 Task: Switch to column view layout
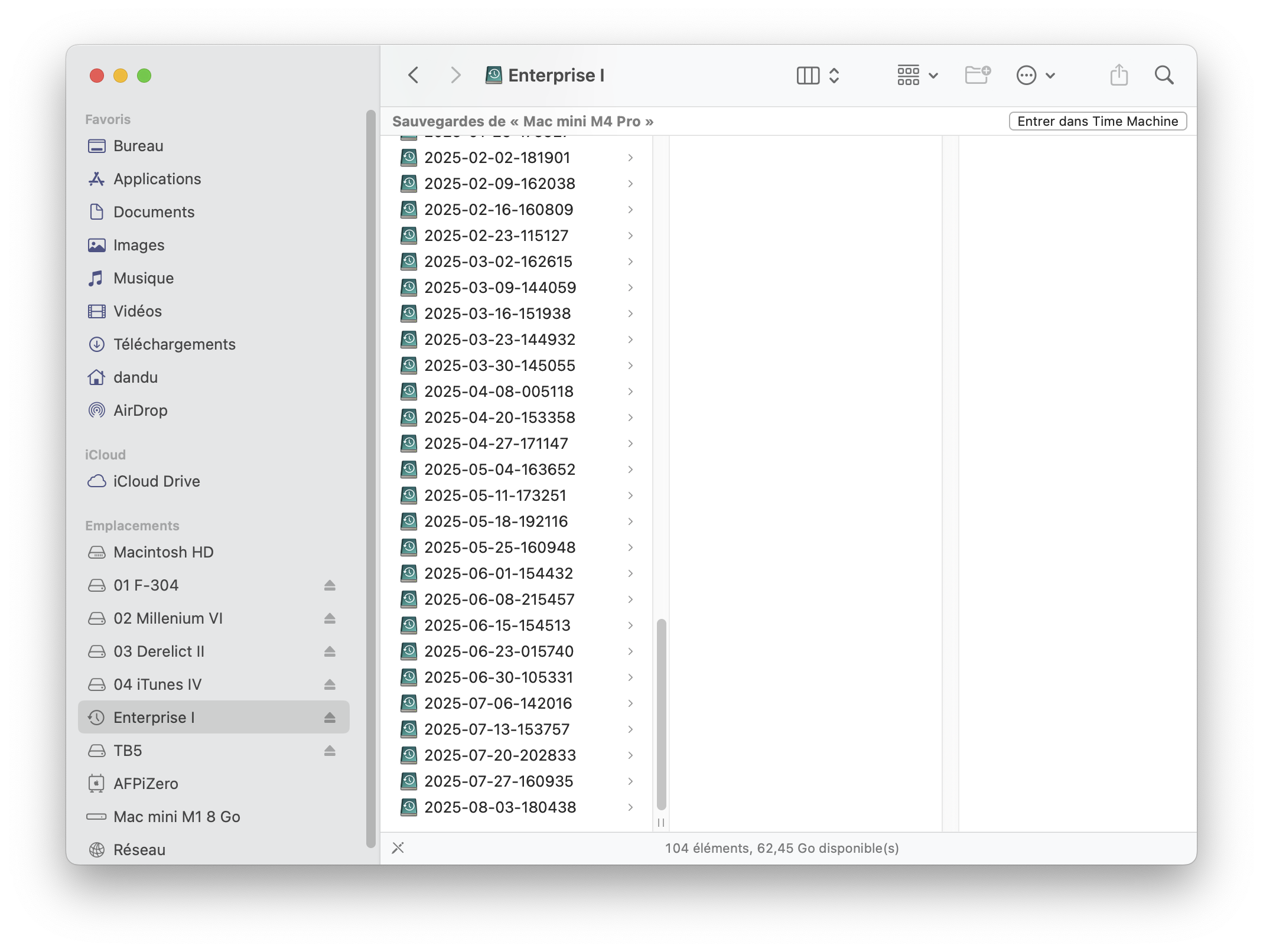[x=808, y=75]
